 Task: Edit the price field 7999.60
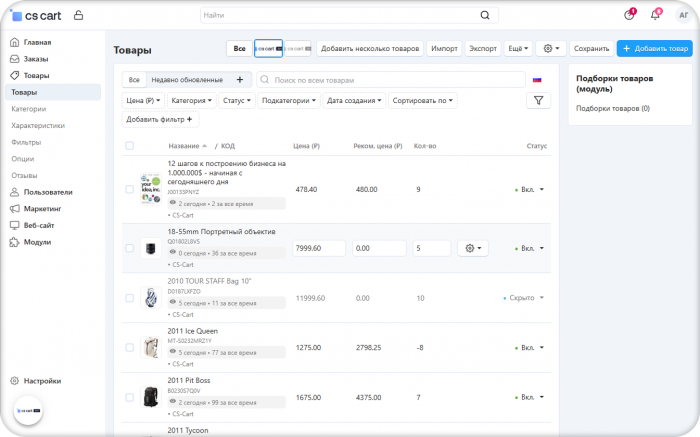point(319,248)
